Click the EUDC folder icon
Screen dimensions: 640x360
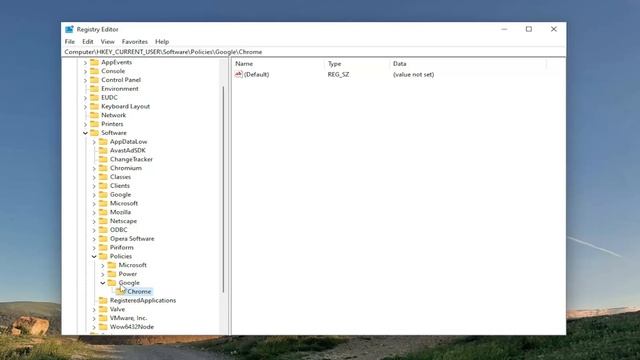95,97
